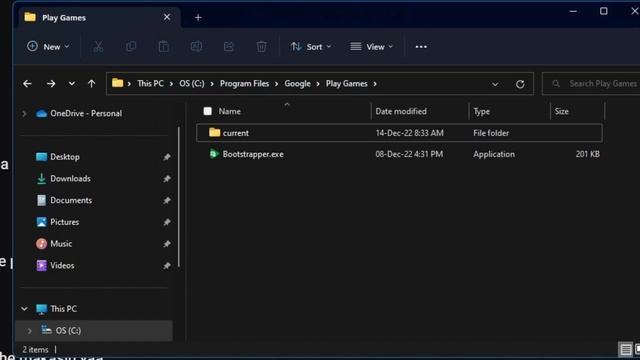
Task: Open the New dropdown menu
Action: pyautogui.click(x=48, y=47)
